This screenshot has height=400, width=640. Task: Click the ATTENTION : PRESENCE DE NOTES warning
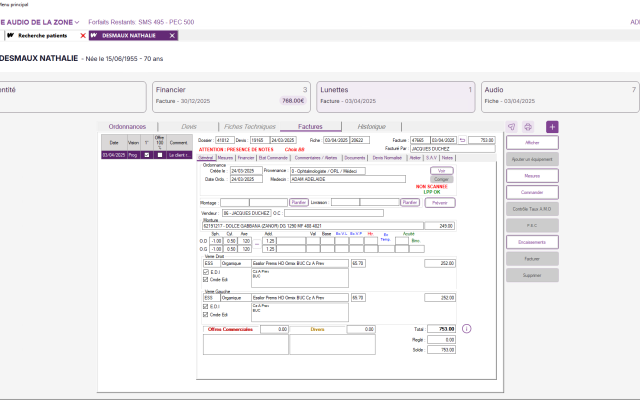(236, 149)
